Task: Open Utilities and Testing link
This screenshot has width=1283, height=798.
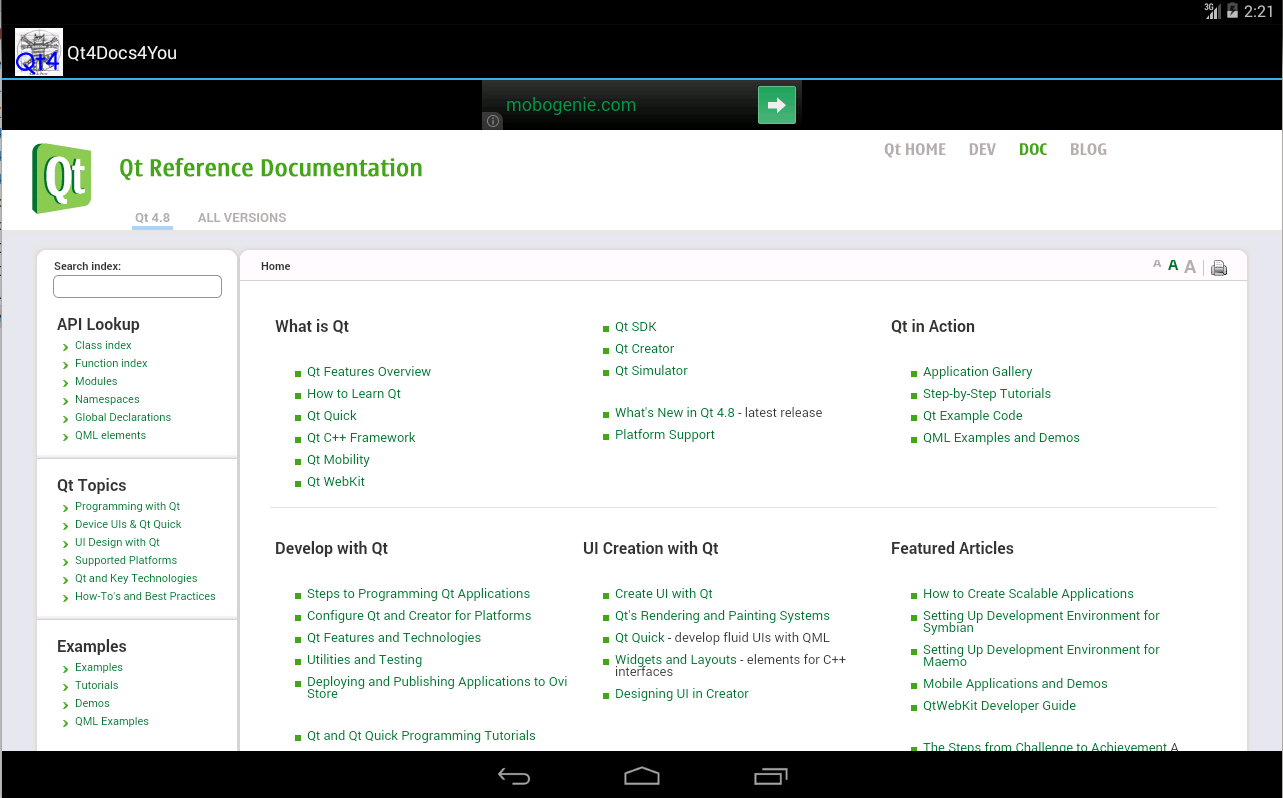Action: [x=364, y=659]
